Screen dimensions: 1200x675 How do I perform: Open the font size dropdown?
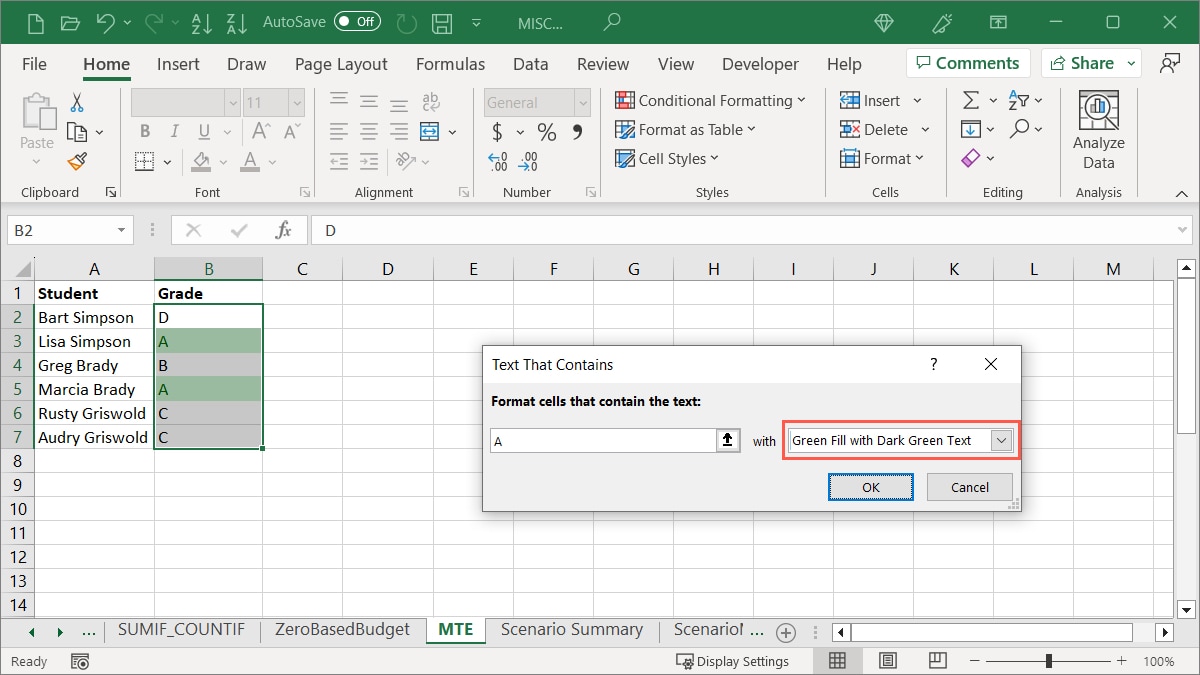pos(295,102)
